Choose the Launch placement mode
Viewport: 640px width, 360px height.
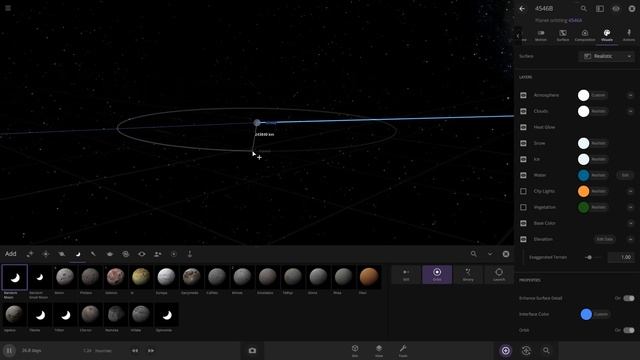pyautogui.click(x=499, y=274)
